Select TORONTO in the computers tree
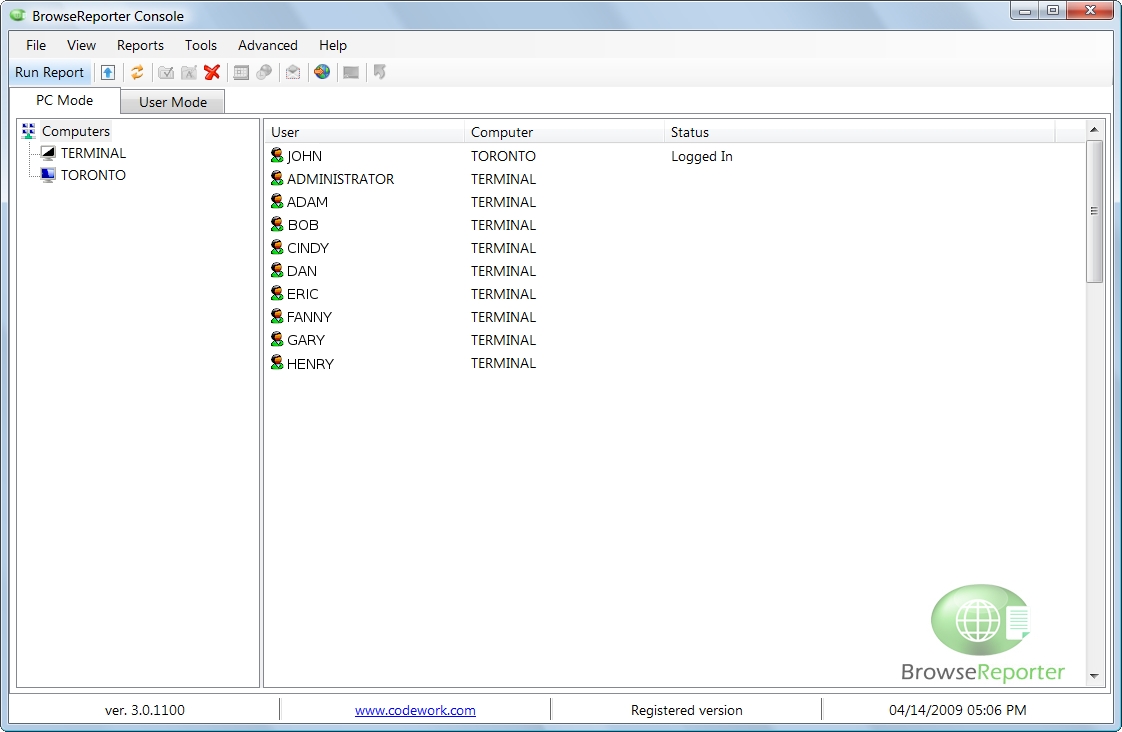Image resolution: width=1122 pixels, height=732 pixels. pyautogui.click(x=93, y=175)
